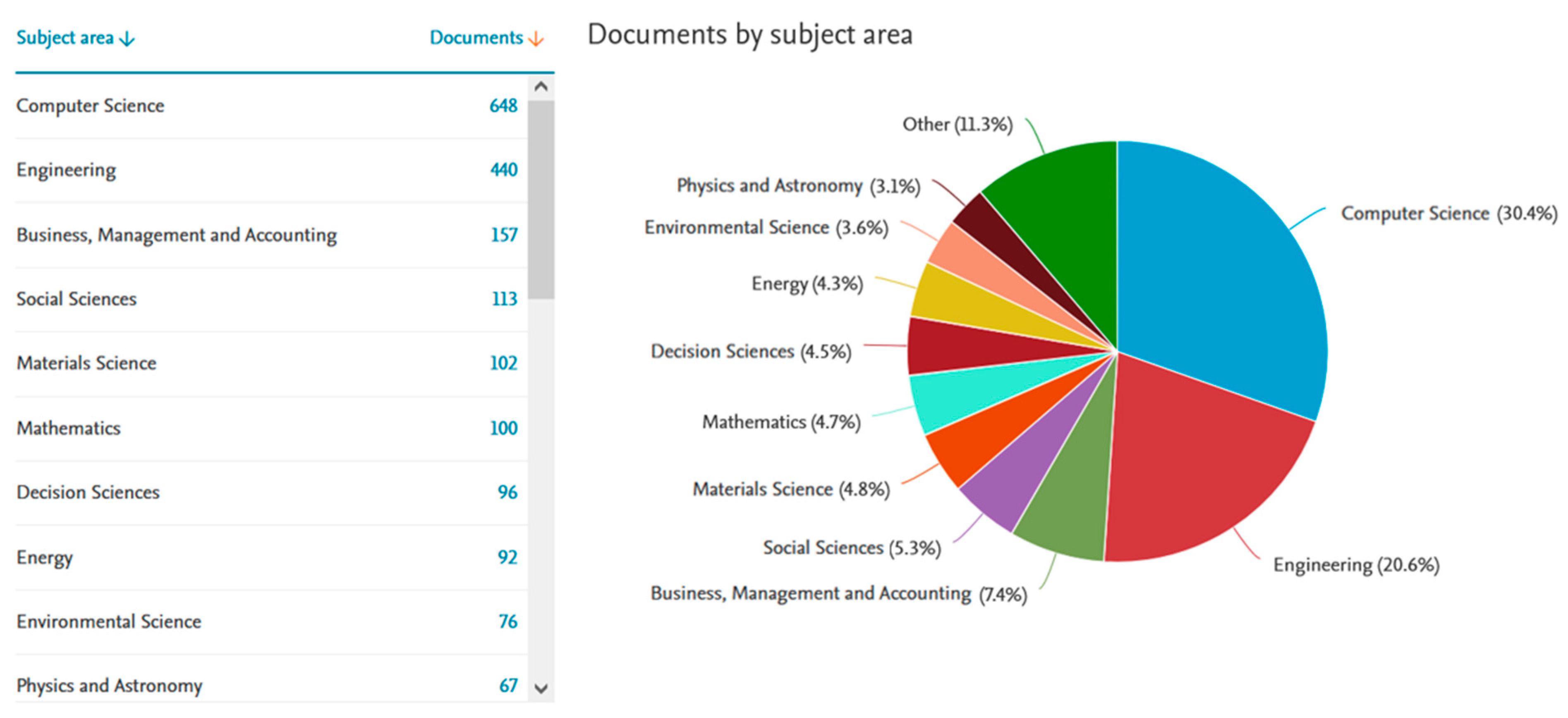Open the 440 Engineering documents count
The width and height of the screenshot is (1568, 718).
point(503,170)
